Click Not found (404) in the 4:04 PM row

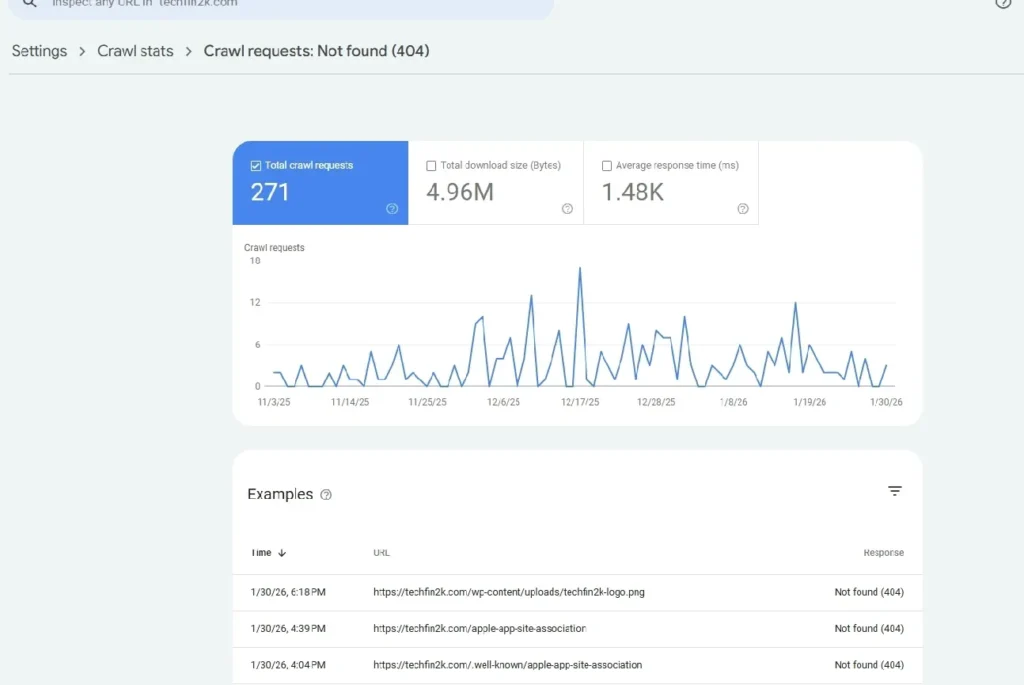[x=869, y=665]
